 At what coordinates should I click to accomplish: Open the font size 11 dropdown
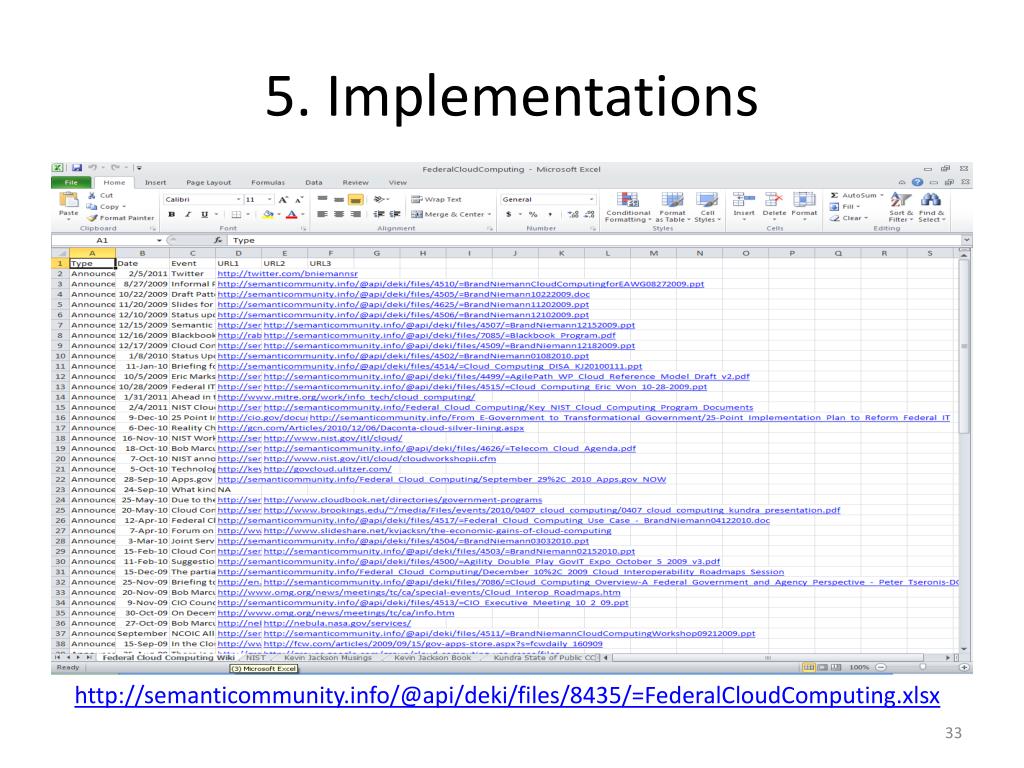(x=269, y=199)
